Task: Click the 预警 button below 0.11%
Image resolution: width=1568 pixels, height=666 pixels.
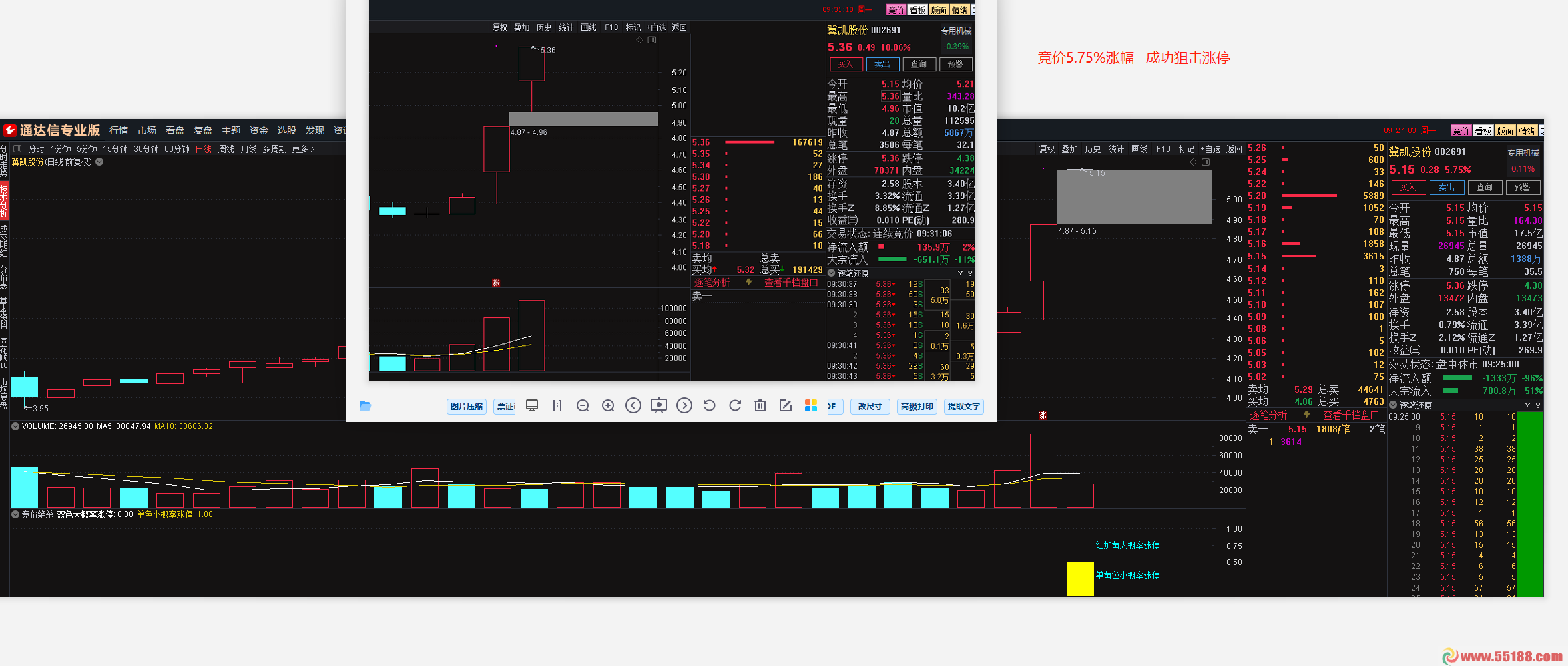Action: coord(1523,188)
